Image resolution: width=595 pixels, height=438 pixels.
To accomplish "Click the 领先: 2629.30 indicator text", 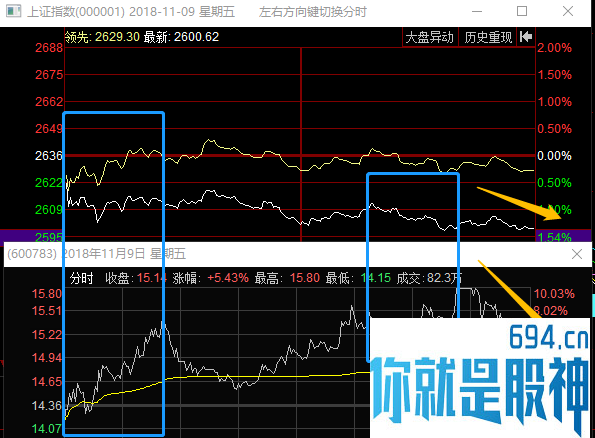I will tap(102, 37).
